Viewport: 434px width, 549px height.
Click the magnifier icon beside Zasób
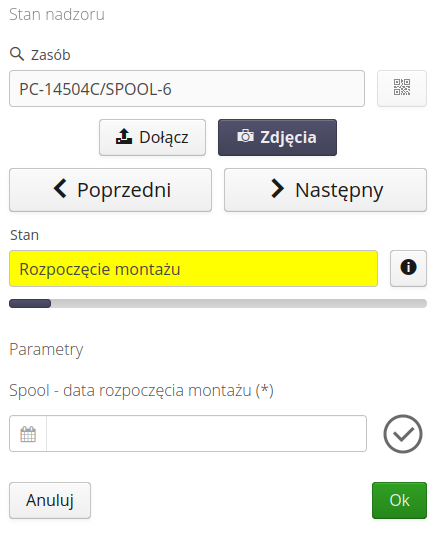coord(17,54)
